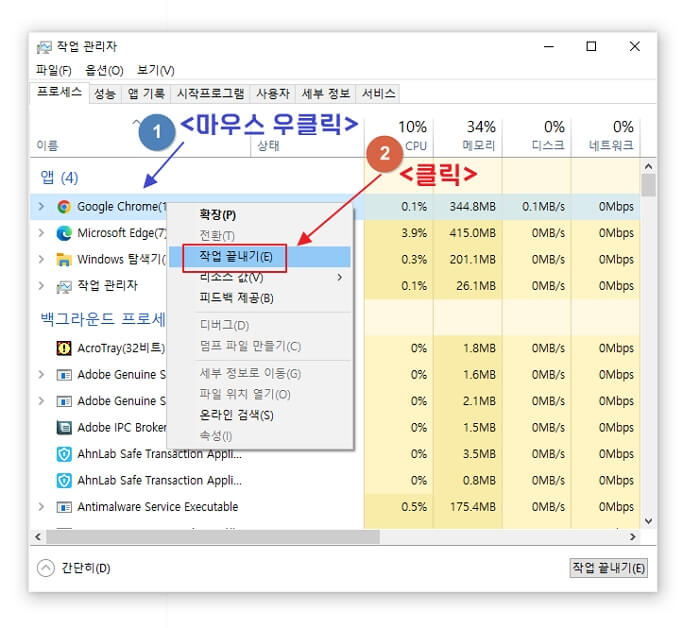Click the vertical scrollbar down arrow
700x628 pixels.
click(649, 521)
